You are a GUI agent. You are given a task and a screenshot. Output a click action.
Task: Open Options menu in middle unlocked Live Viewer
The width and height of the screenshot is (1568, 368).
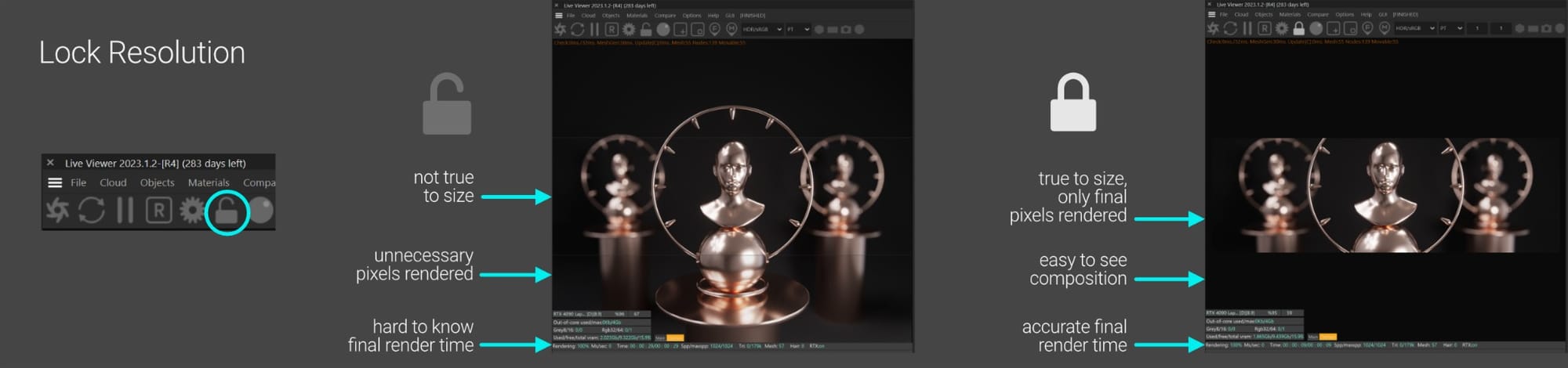692,16
